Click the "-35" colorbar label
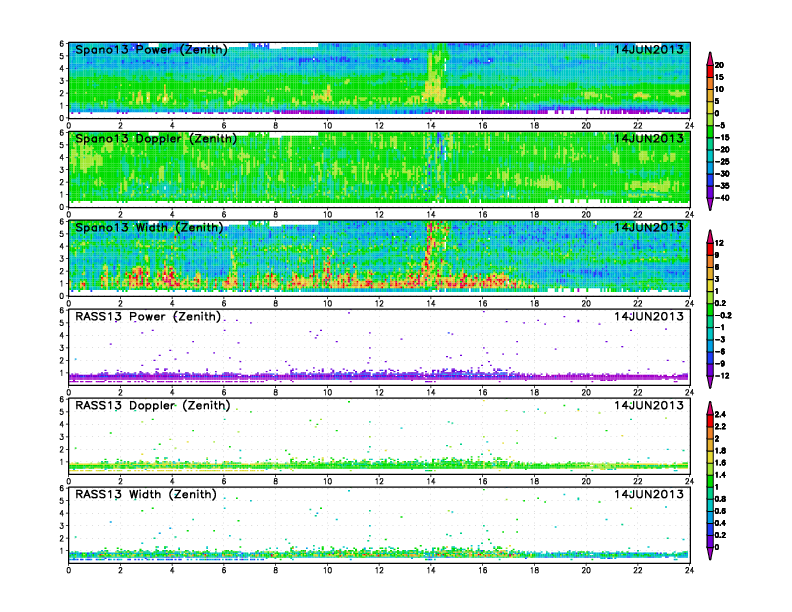Image resolution: width=792 pixels, height=612 pixels. tap(722, 186)
